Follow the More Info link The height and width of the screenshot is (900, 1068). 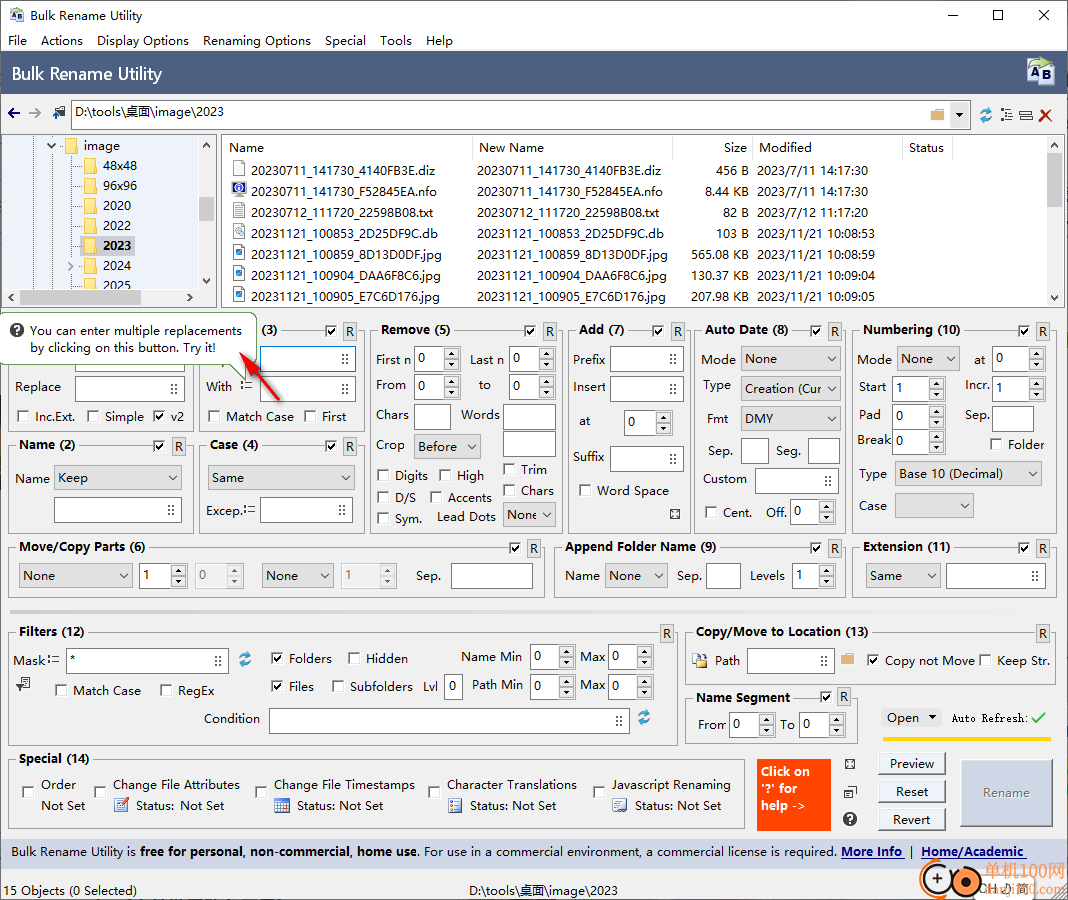872,852
